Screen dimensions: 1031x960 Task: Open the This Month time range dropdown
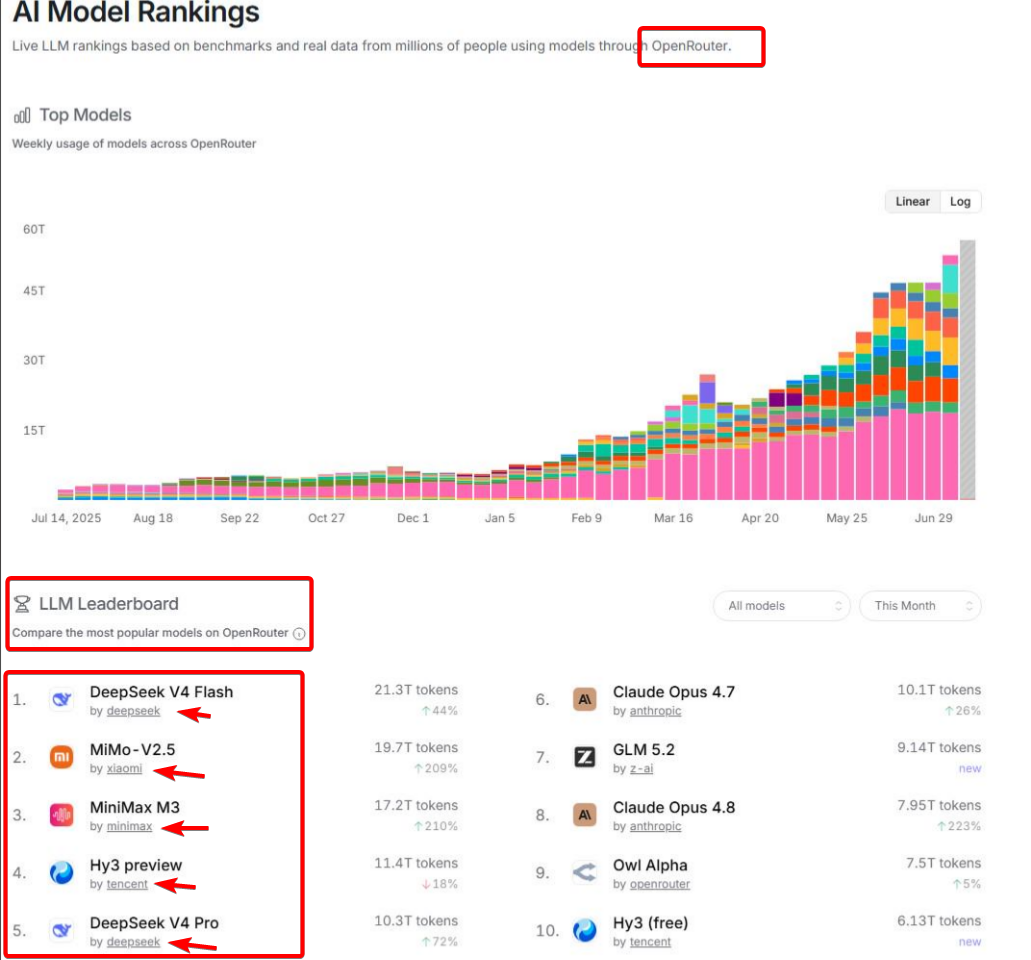921,606
